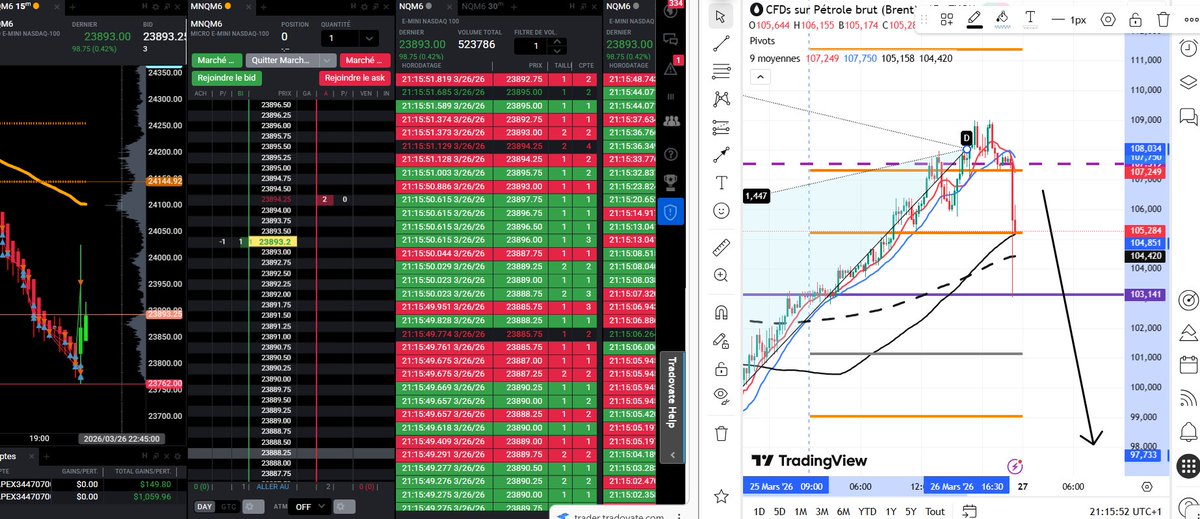Open the forecasting and measurement tools

[x=721, y=127]
